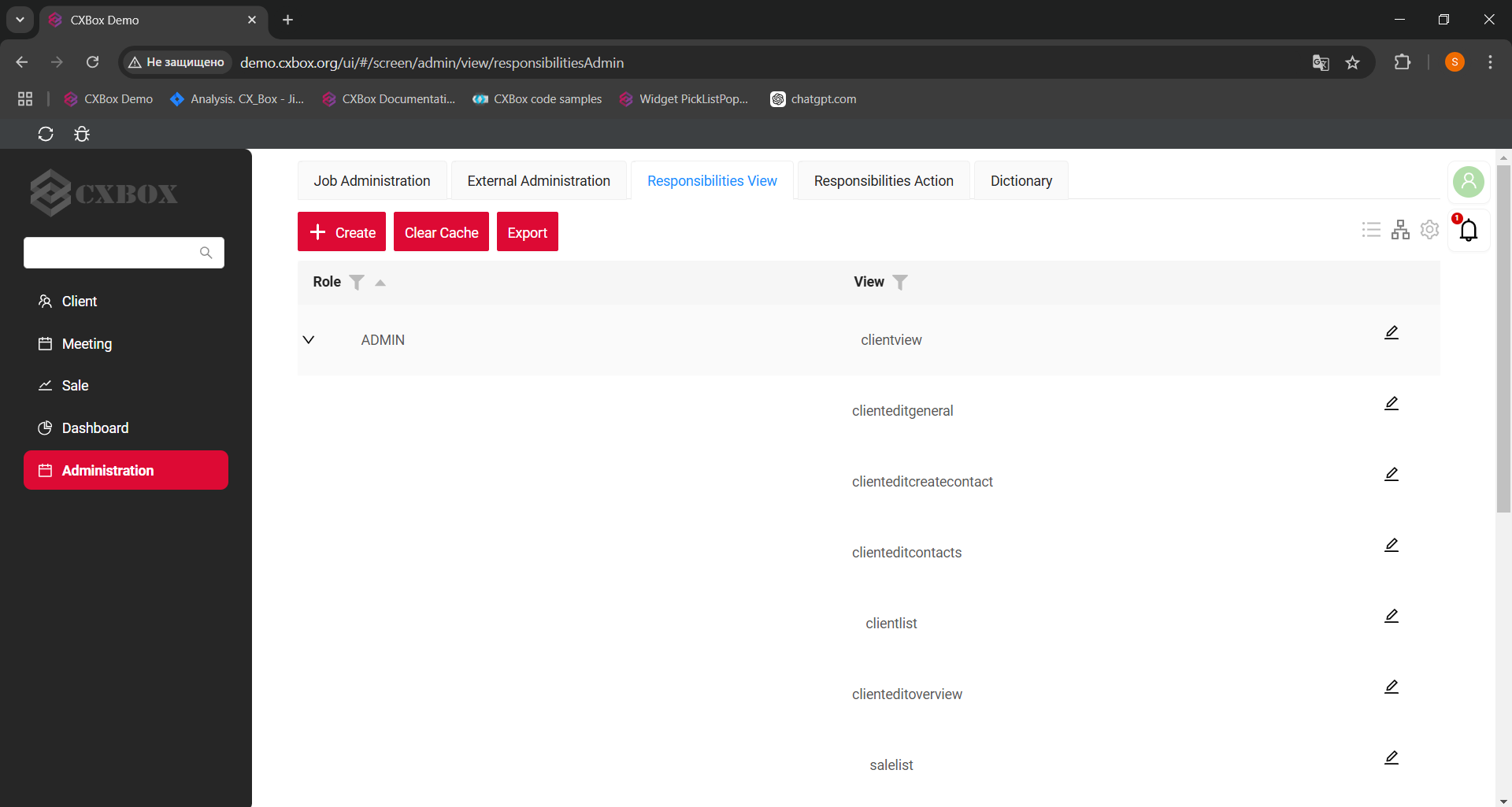Switch to list view mode icon

pyautogui.click(x=1371, y=229)
